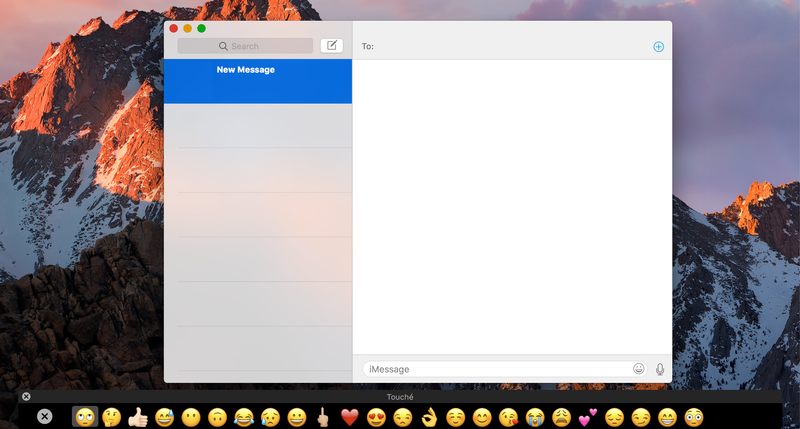
Task: Insert the thumbs up emoji
Action: [138, 417]
